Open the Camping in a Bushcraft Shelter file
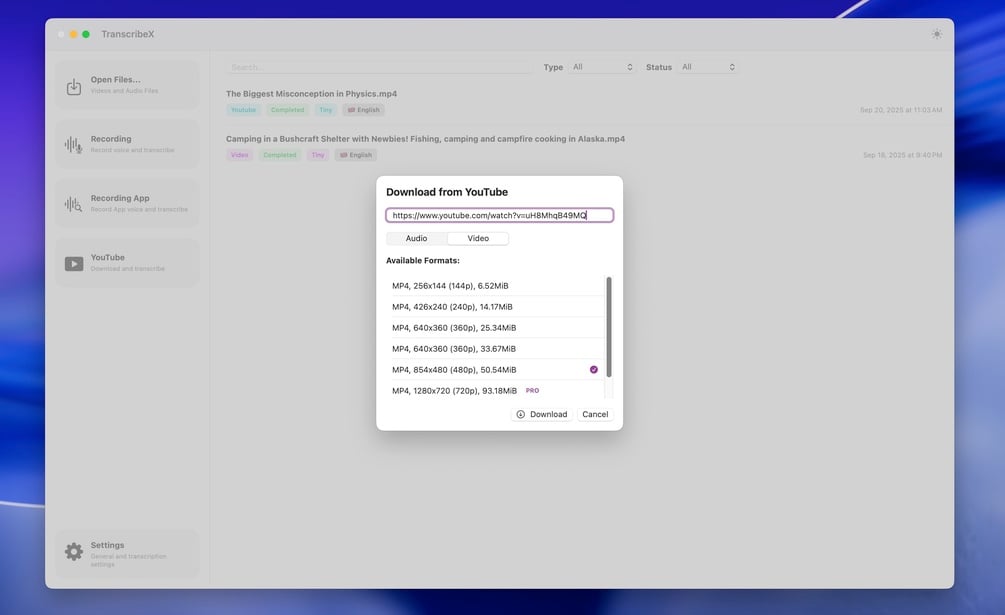 [x=425, y=138]
